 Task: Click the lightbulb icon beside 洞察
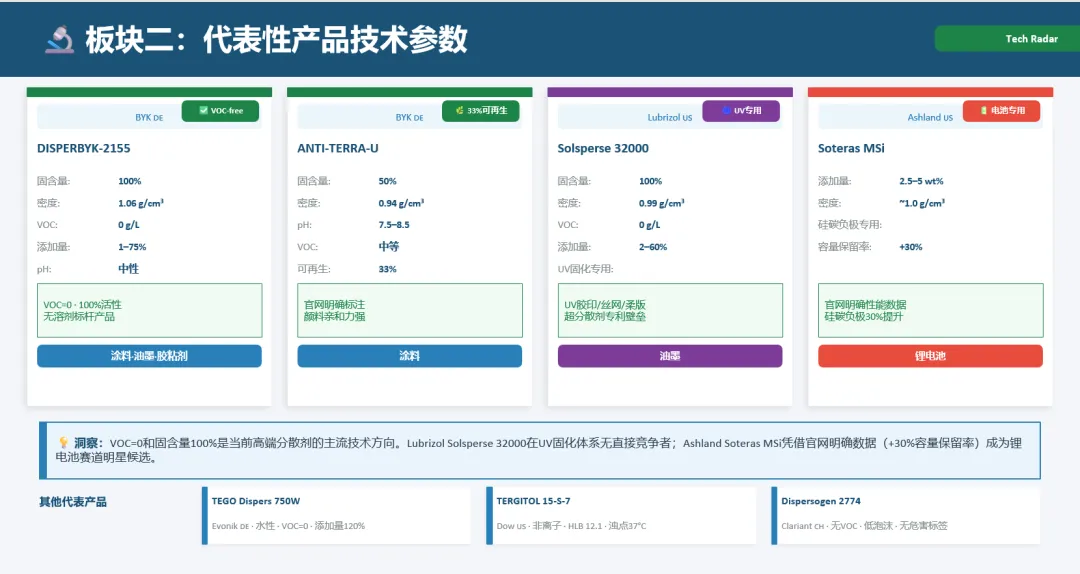pyautogui.click(x=63, y=442)
